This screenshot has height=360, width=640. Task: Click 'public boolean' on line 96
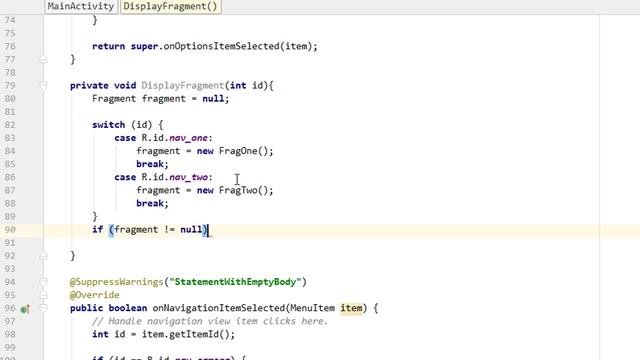(x=108, y=308)
